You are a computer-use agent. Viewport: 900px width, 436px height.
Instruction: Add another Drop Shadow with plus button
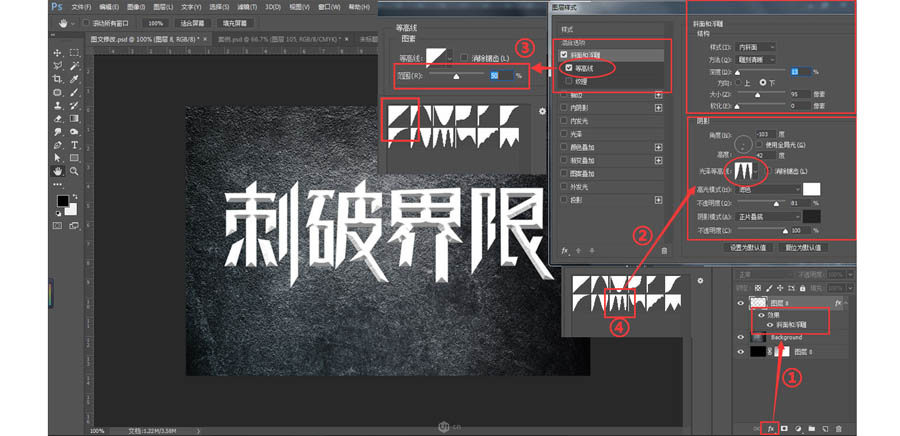(658, 200)
